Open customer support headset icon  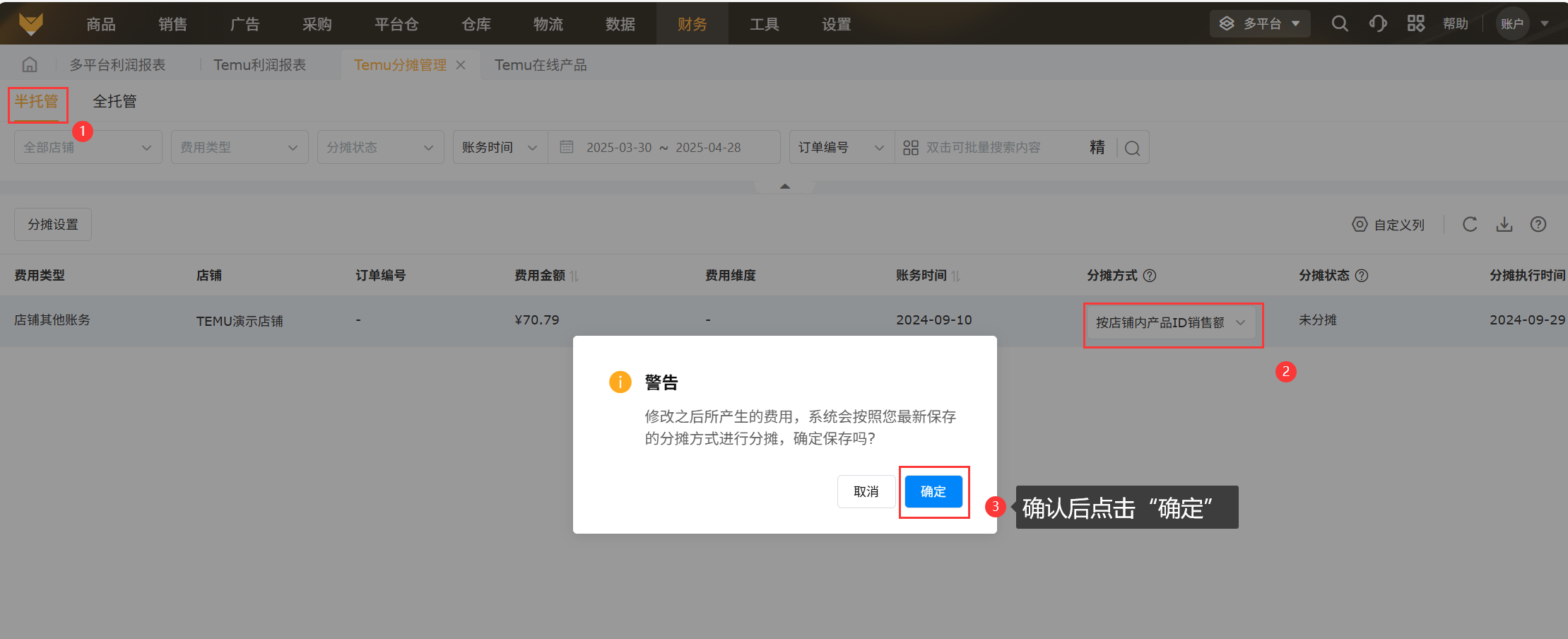[x=1378, y=23]
